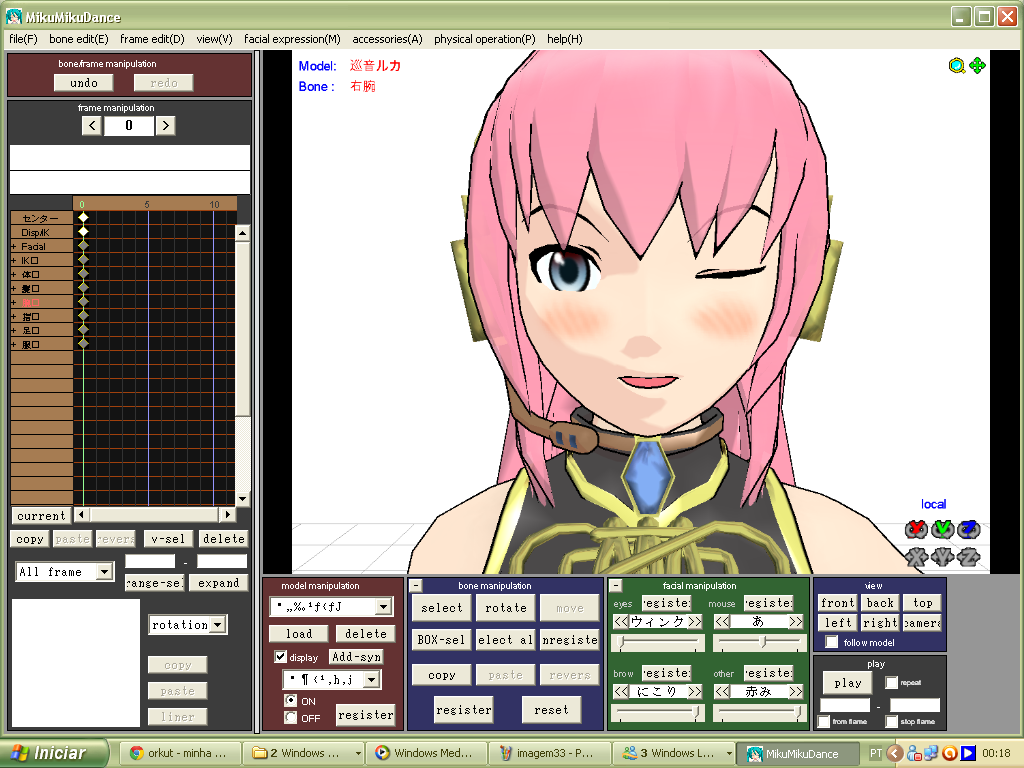Click the Iniciar start button
The height and width of the screenshot is (768, 1024).
(x=54, y=753)
